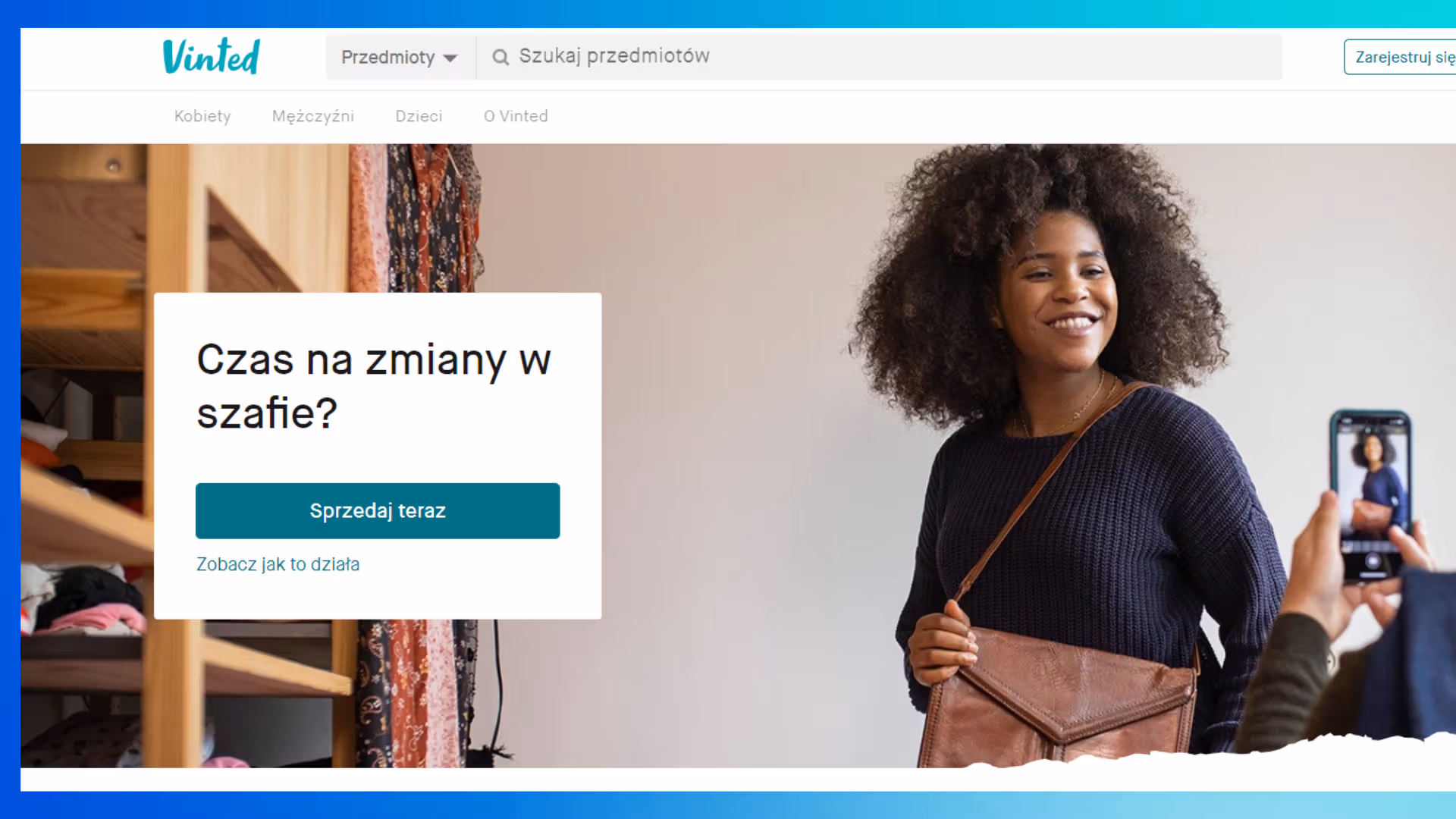The width and height of the screenshot is (1456, 819).
Task: Click the smartphone shown in the hero image
Action: coord(1371,494)
